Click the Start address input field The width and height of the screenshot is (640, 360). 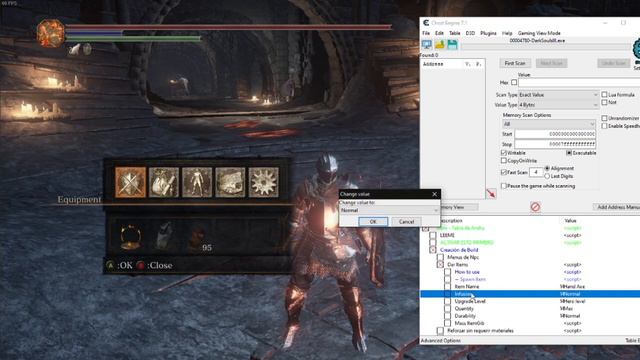tap(555, 134)
